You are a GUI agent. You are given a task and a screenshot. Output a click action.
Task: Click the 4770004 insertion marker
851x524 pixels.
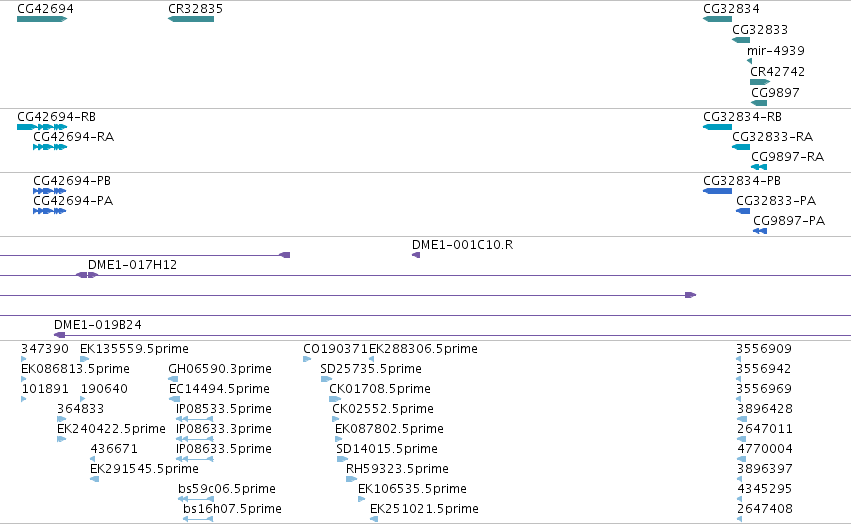[741, 459]
